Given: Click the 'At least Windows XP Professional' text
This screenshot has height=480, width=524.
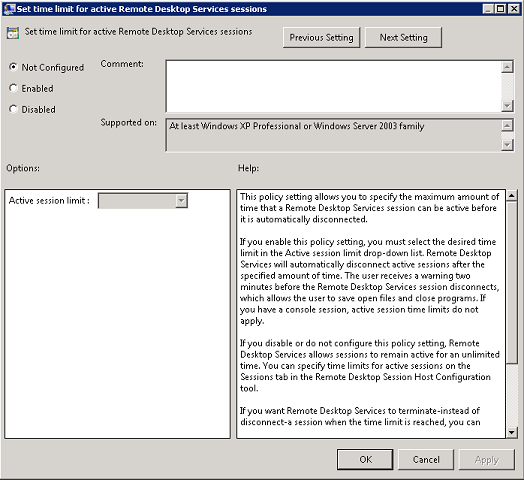Looking at the screenshot, I should click(296, 126).
